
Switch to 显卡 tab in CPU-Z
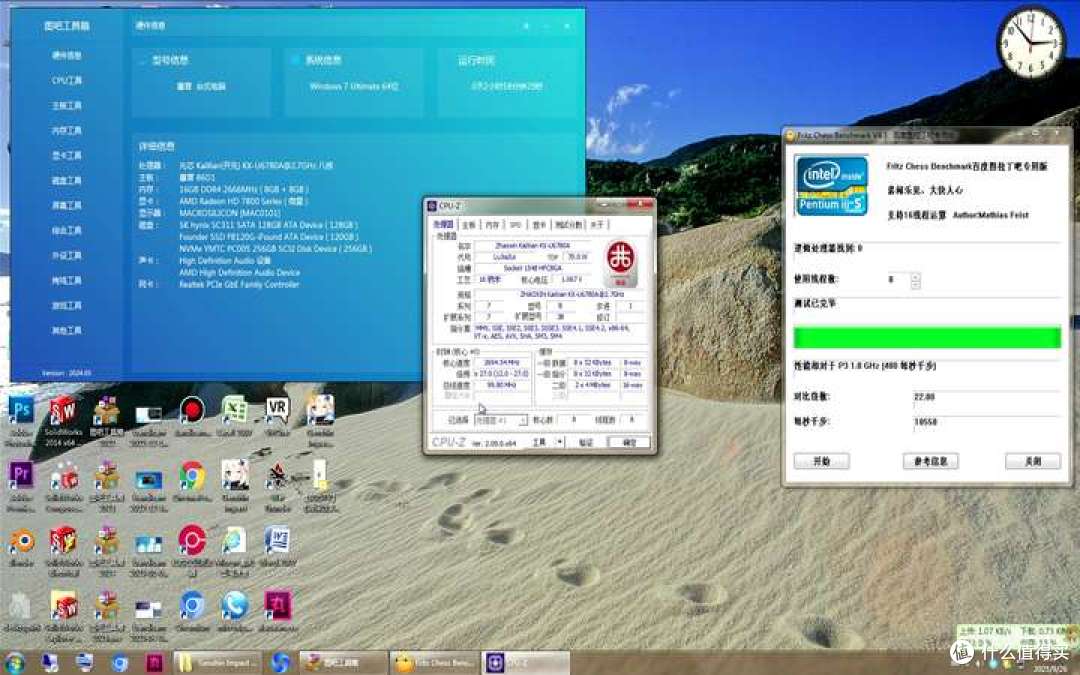coord(539,225)
